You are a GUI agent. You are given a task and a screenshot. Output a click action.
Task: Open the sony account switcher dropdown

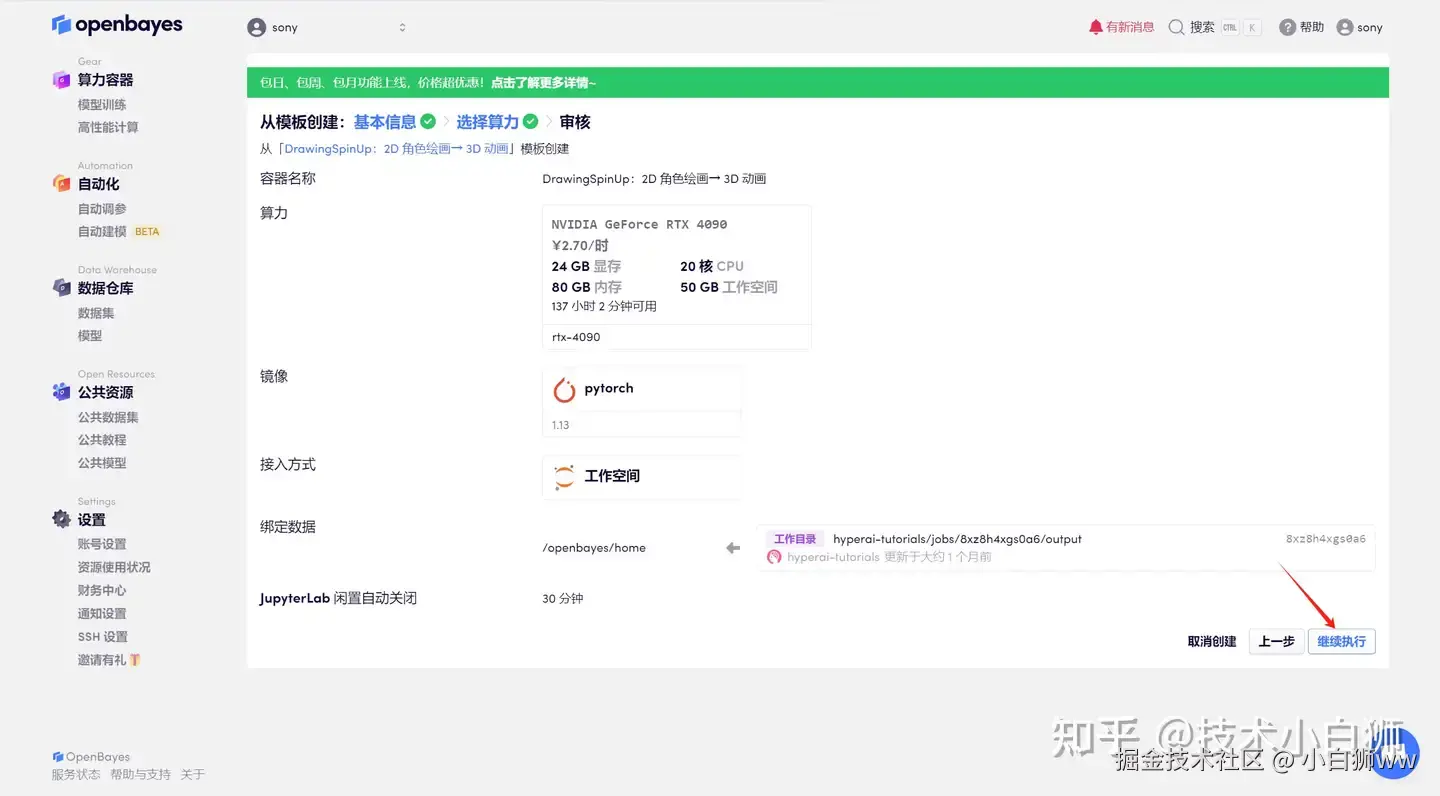[x=328, y=28]
